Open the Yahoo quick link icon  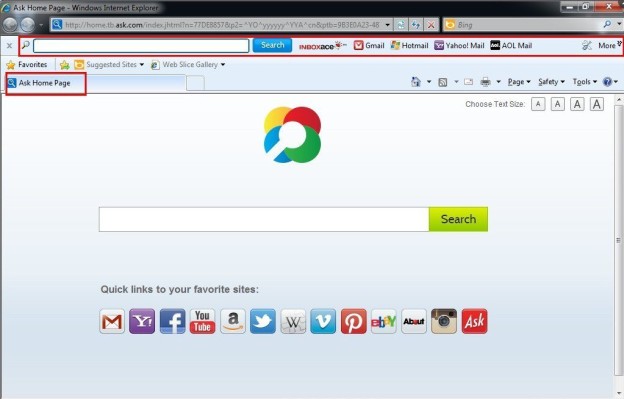point(142,321)
